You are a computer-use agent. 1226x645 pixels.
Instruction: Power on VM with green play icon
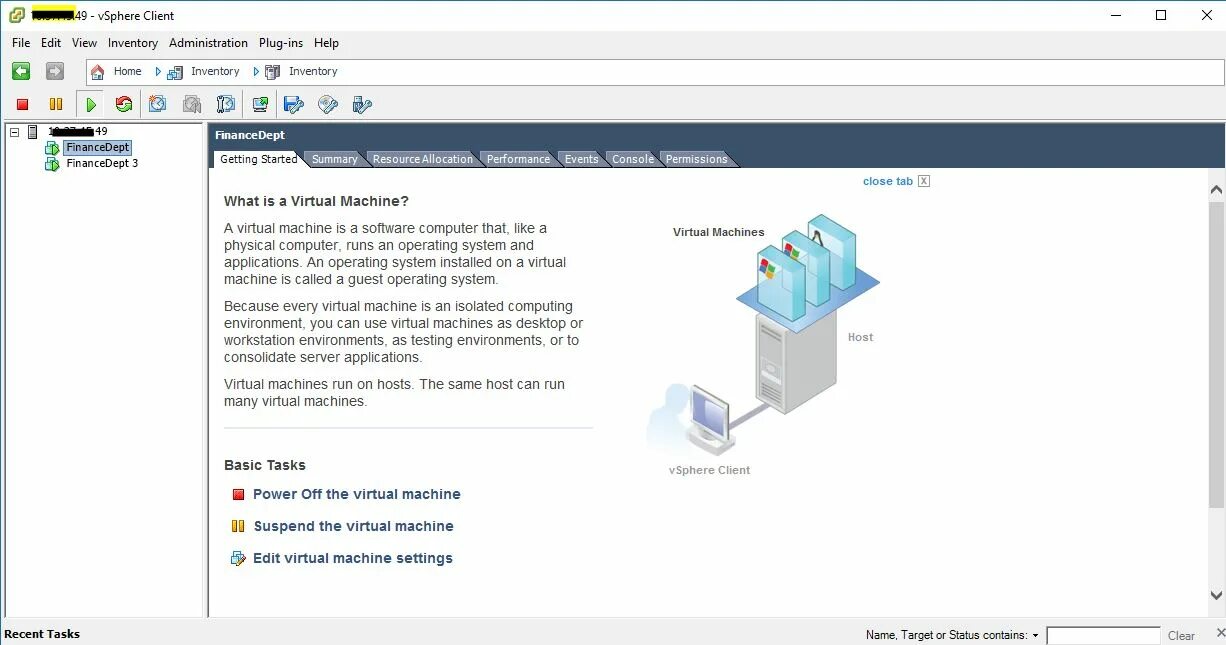click(91, 104)
